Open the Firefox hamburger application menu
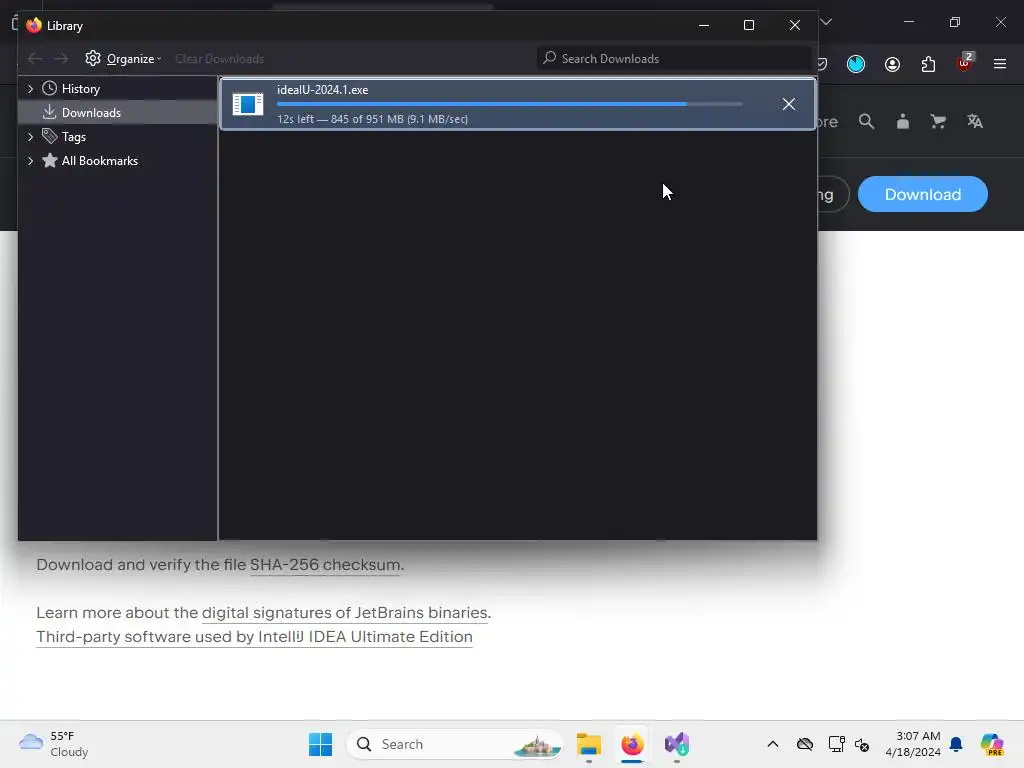The height and width of the screenshot is (768, 1024). click(x=1000, y=64)
